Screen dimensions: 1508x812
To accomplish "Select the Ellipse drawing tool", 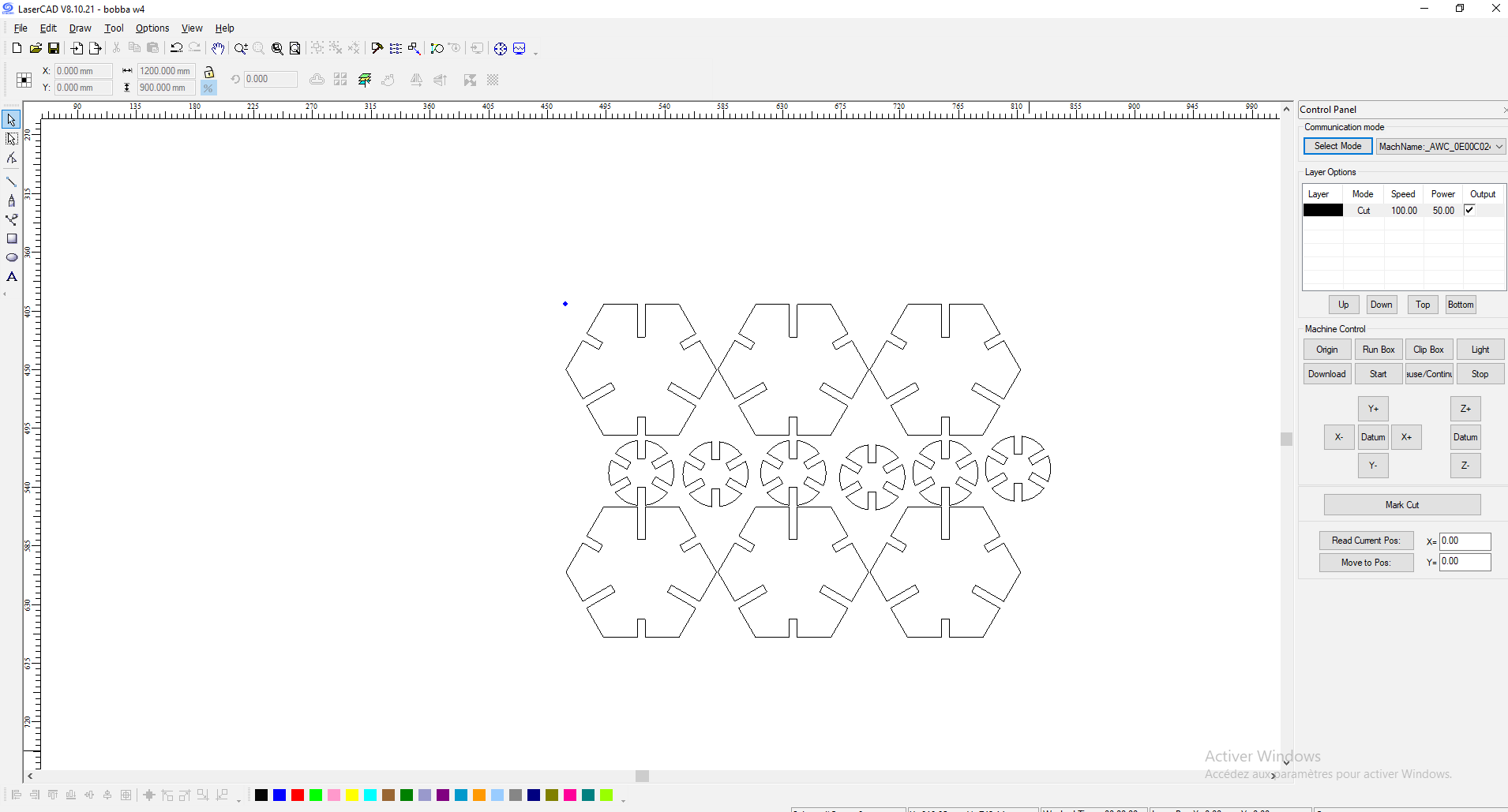I will [x=12, y=257].
